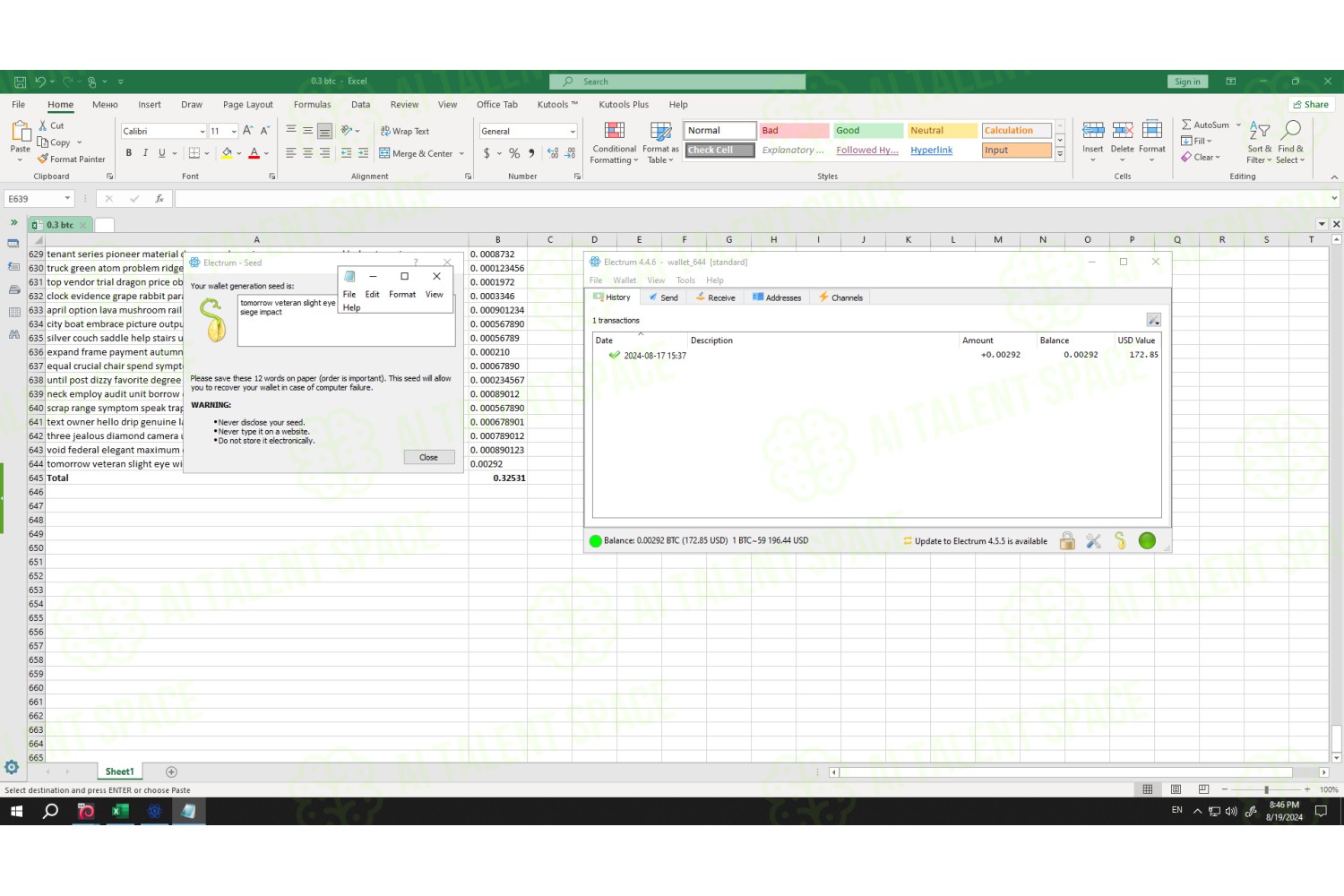Click Electrum history toolbar toggle icon
The image size is (1344, 896).
pos(1154,320)
